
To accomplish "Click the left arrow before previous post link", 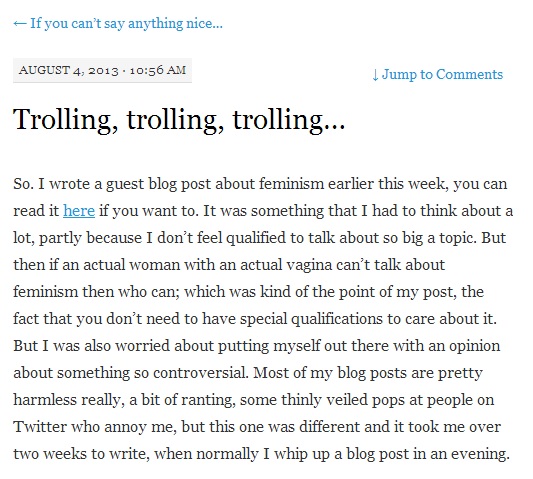I will tap(20, 23).
